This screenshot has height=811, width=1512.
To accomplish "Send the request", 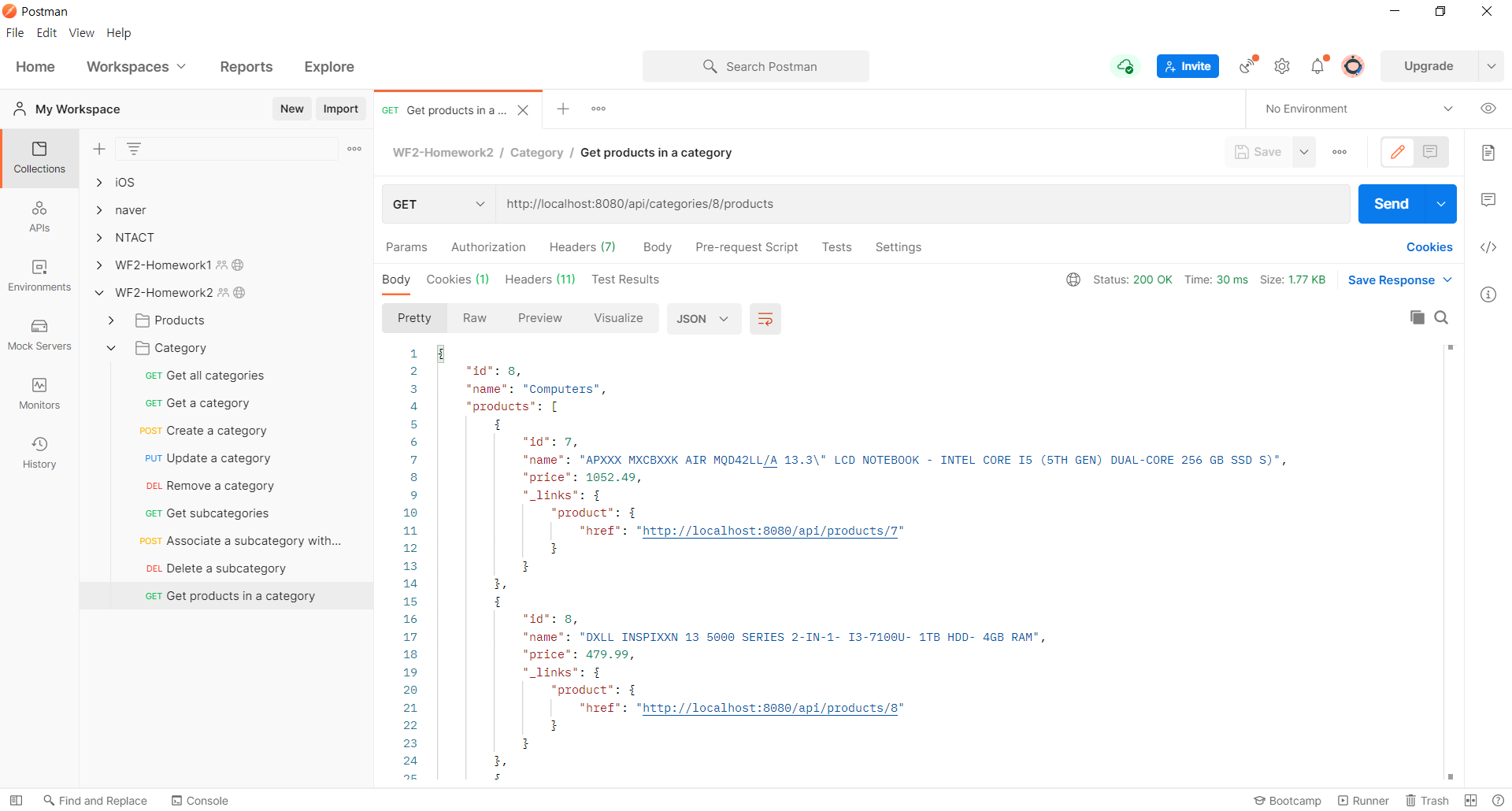I will (x=1392, y=204).
